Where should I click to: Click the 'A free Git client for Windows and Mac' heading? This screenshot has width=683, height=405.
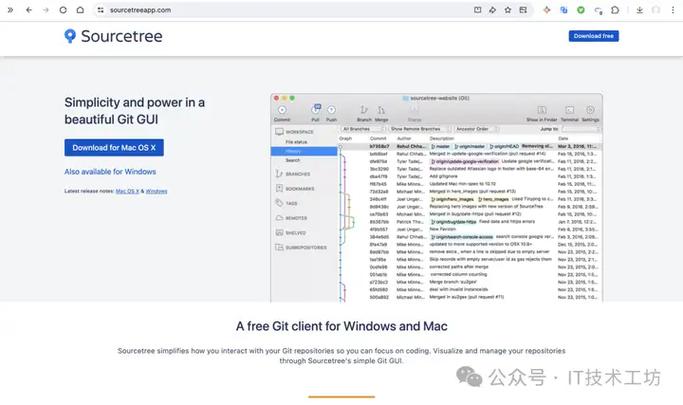pos(342,326)
